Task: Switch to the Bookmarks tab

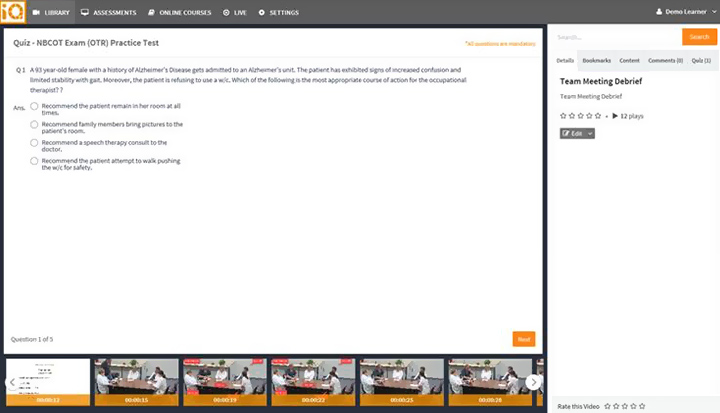Action: (x=596, y=61)
